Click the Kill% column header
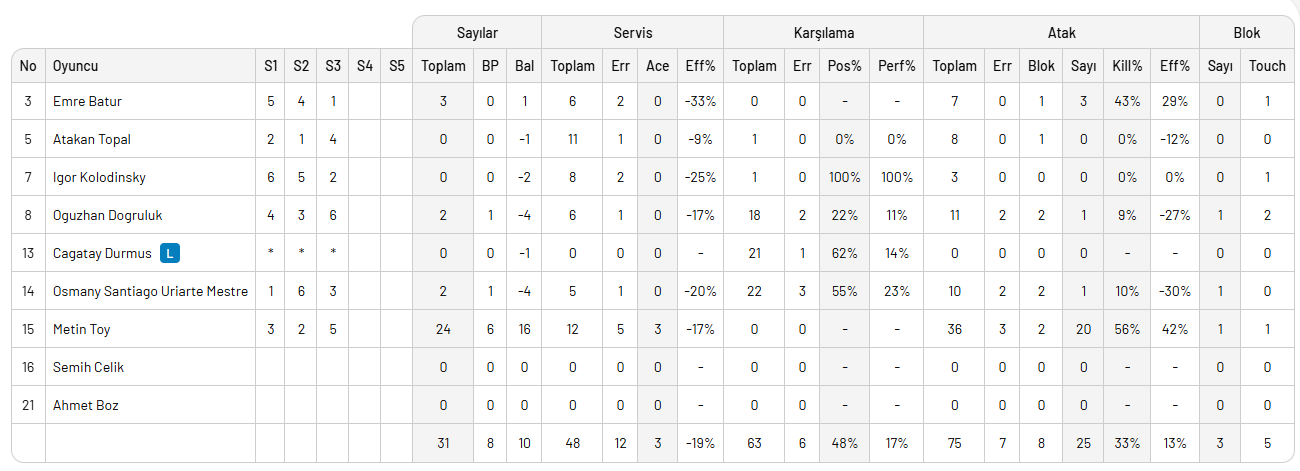Image resolution: width=1300 pixels, height=471 pixels. pyautogui.click(x=1127, y=67)
